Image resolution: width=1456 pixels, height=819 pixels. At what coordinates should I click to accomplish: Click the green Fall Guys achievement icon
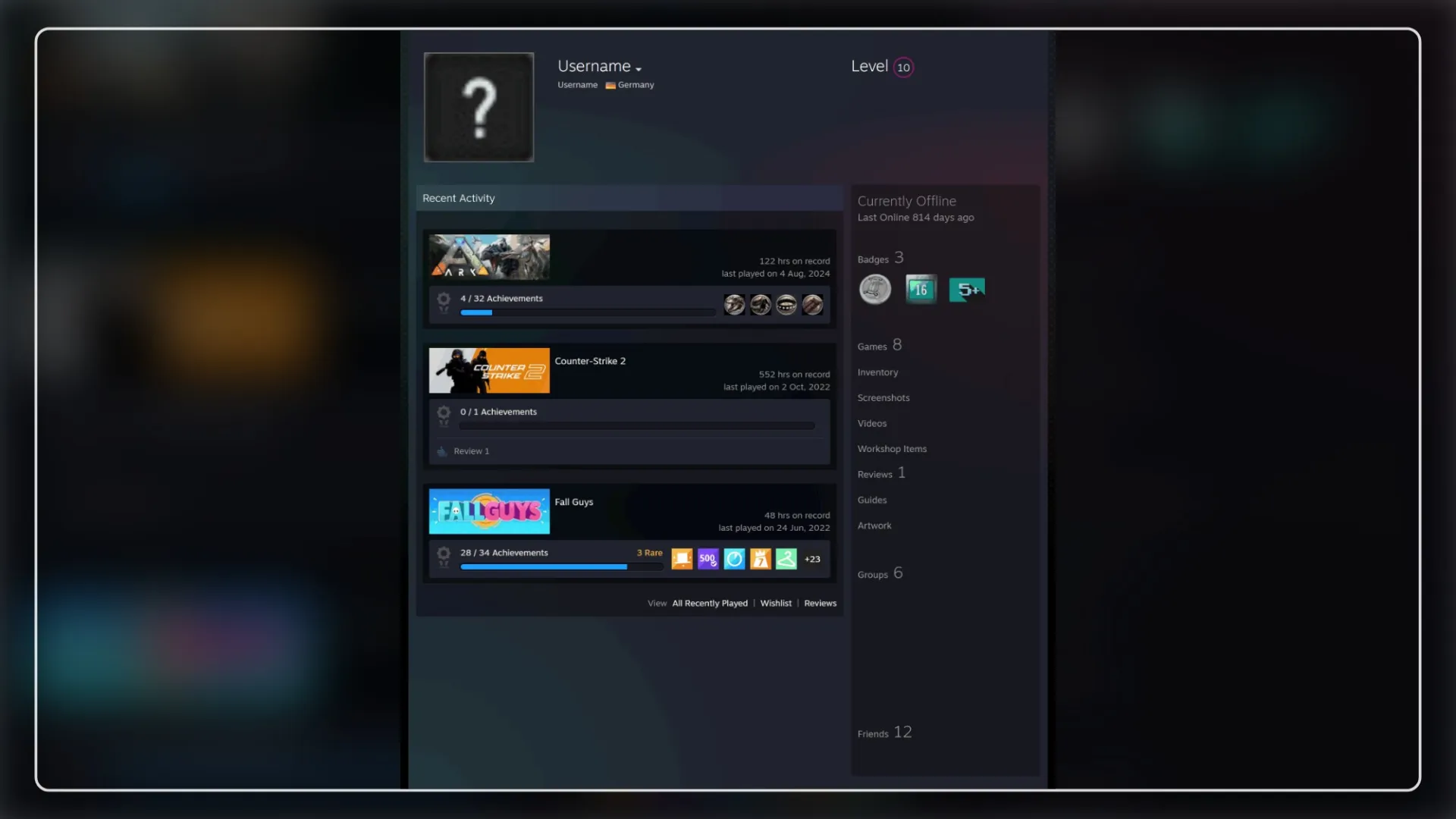pyautogui.click(x=786, y=559)
